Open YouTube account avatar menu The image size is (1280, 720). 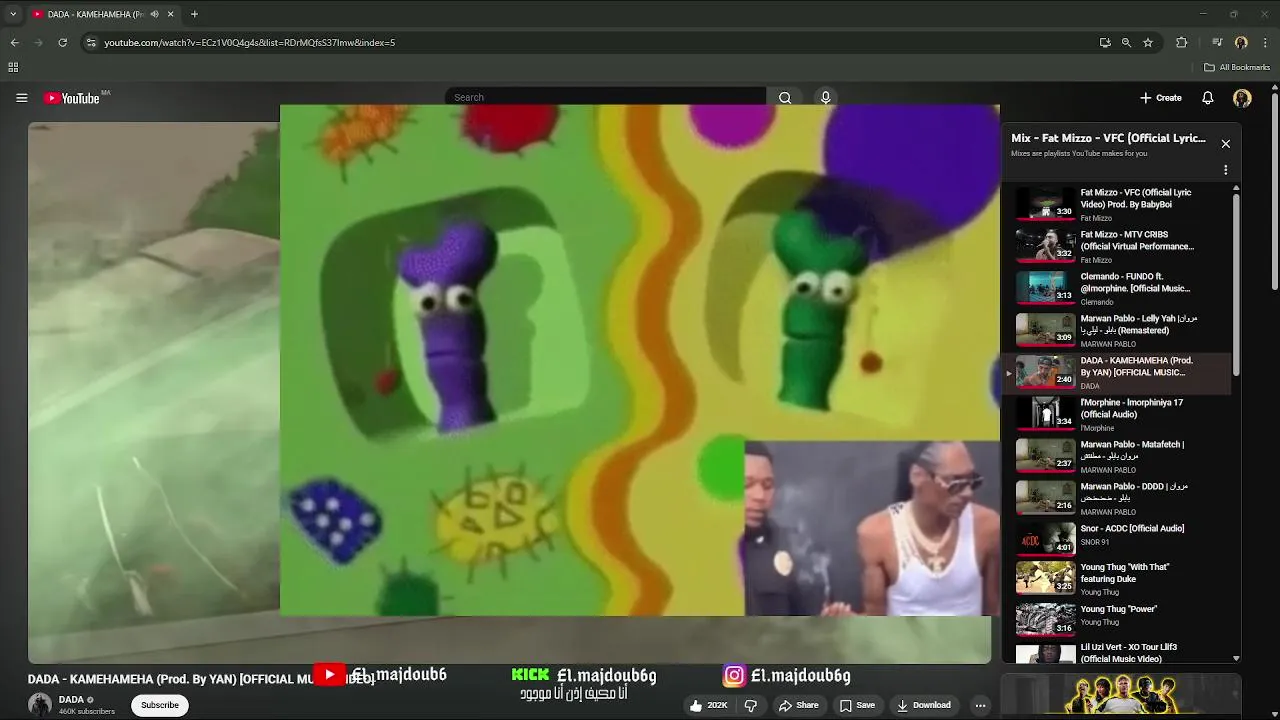click(x=1242, y=98)
